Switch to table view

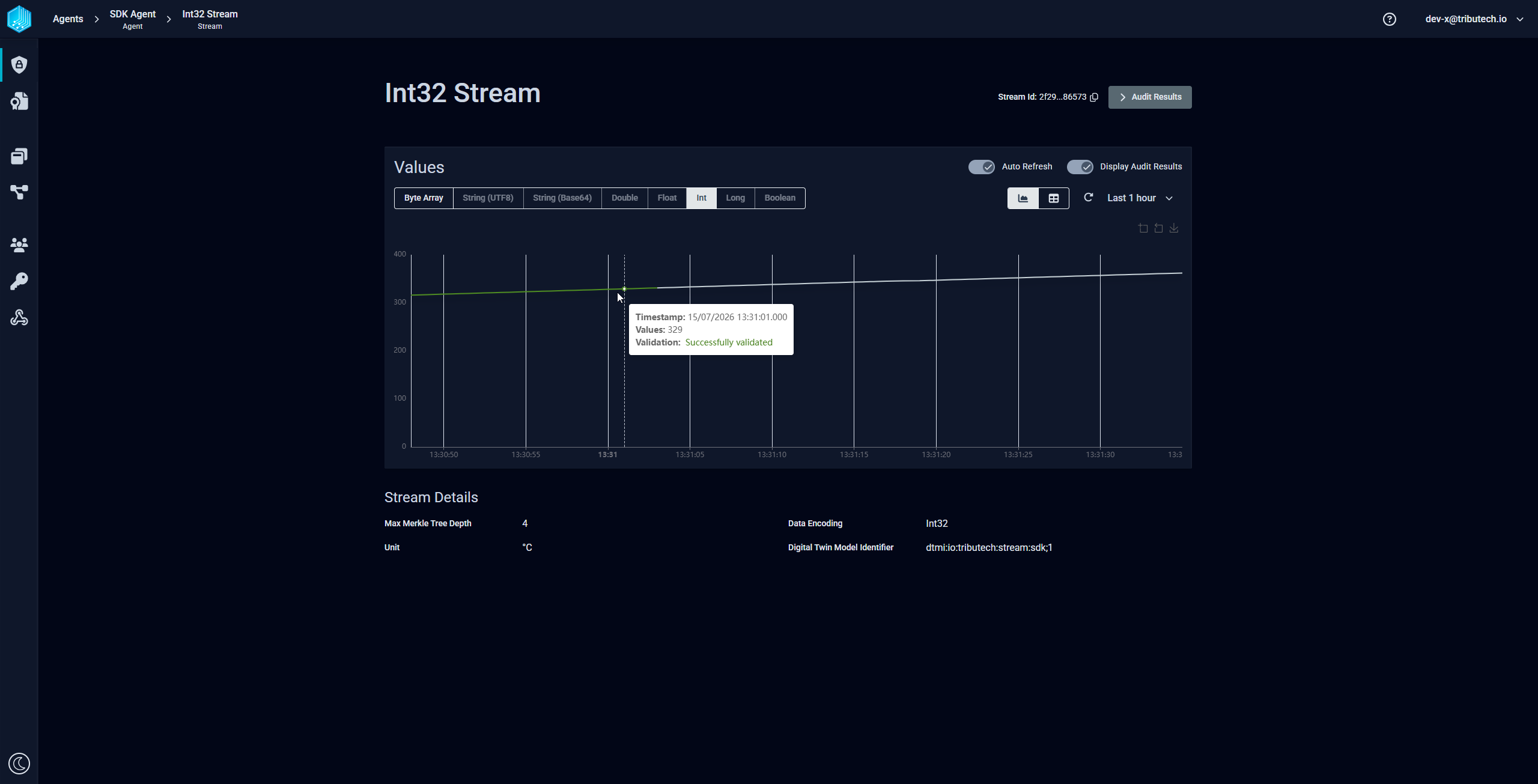coord(1054,198)
